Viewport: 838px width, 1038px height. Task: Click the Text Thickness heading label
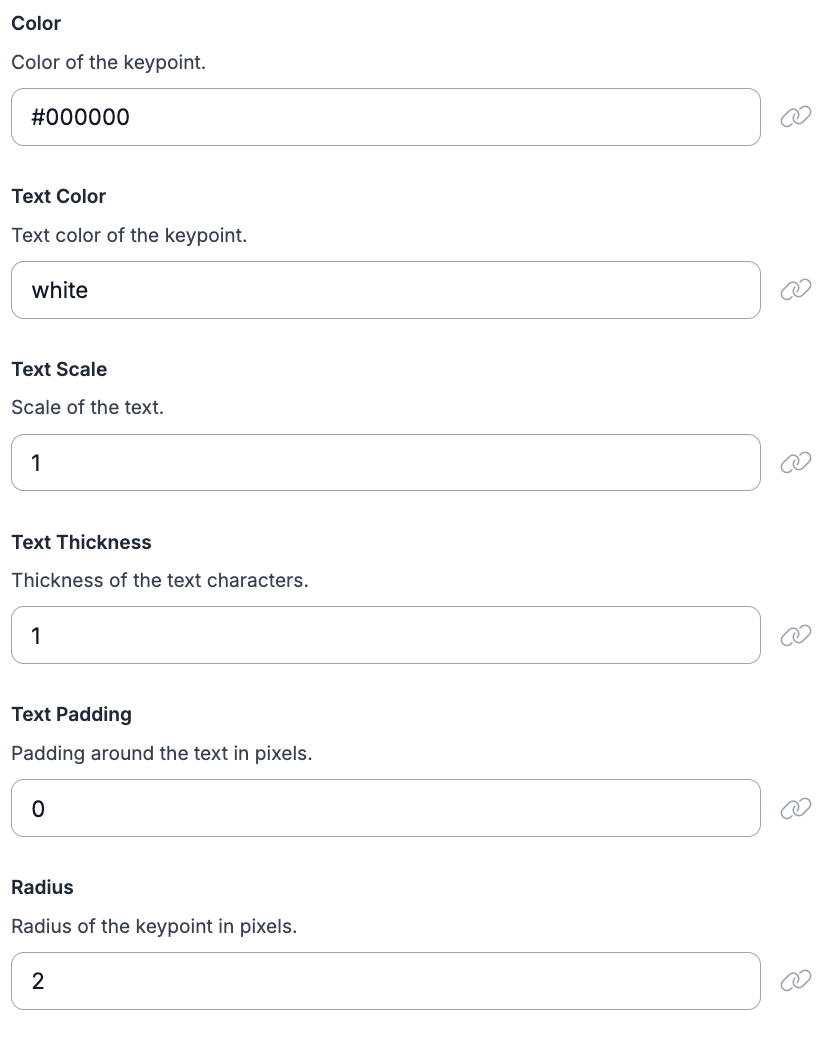pos(81,542)
